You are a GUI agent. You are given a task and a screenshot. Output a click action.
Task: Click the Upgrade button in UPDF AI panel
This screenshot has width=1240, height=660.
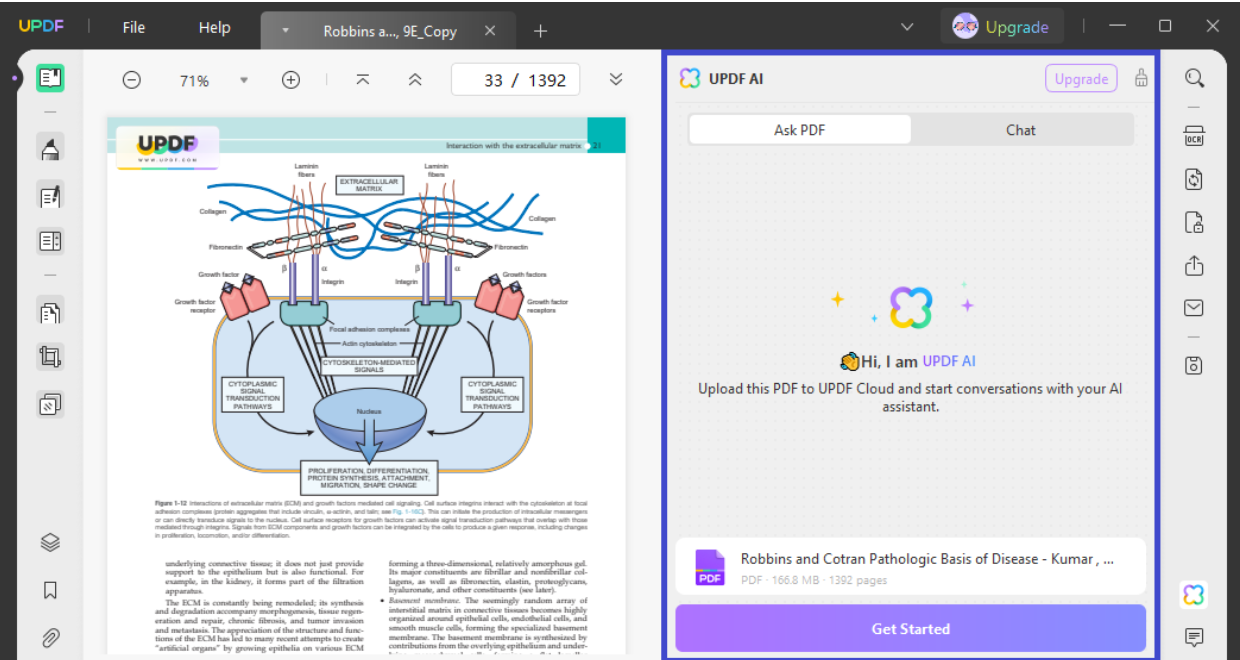1081,79
